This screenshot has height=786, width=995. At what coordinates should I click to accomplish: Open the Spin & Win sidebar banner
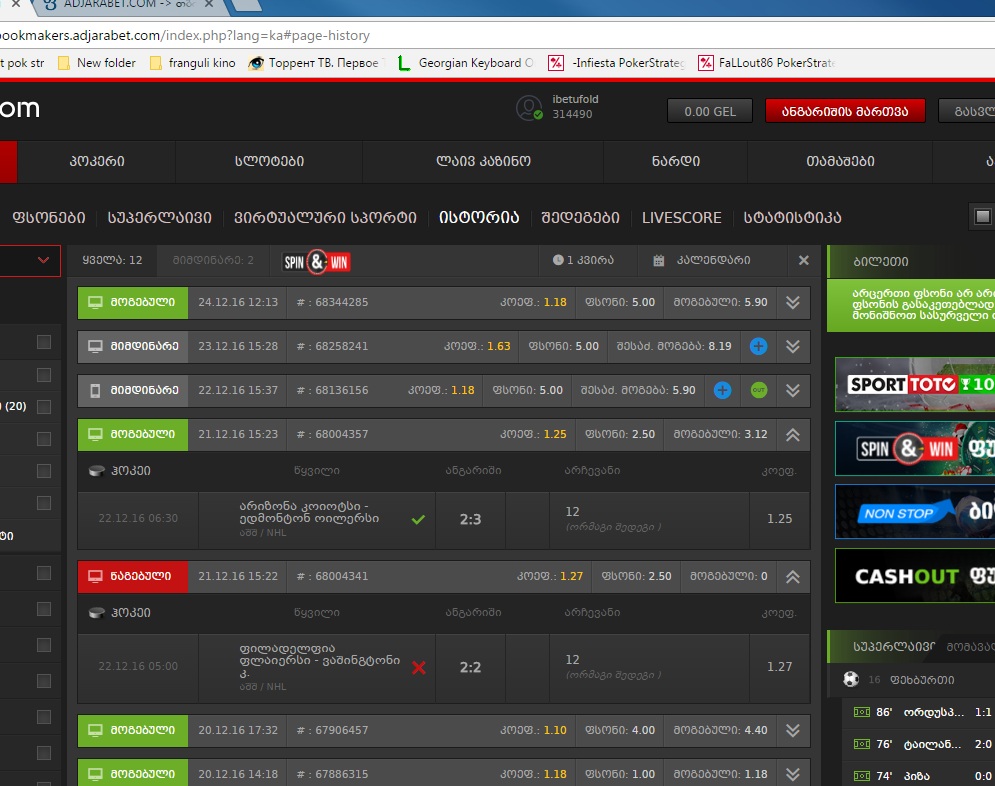pyautogui.click(x=915, y=449)
